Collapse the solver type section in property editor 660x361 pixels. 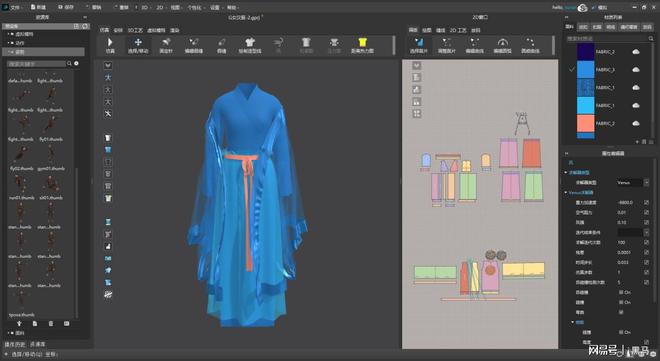566,173
